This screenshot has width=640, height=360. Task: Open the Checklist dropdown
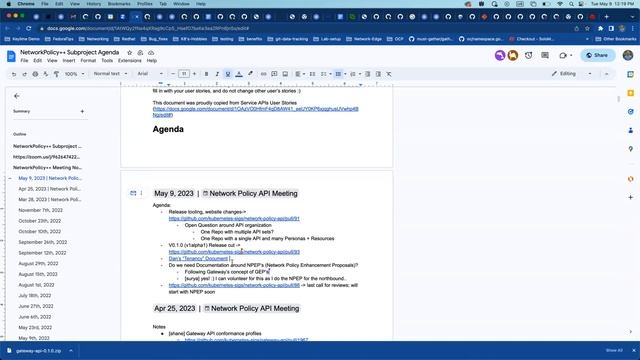click(326, 74)
